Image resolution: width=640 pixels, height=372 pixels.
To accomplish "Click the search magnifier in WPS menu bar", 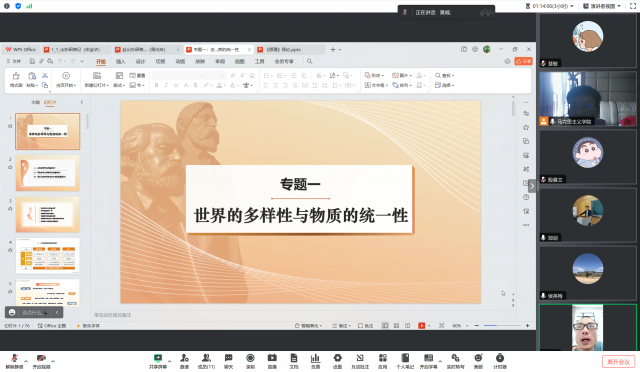I will tap(309, 61).
